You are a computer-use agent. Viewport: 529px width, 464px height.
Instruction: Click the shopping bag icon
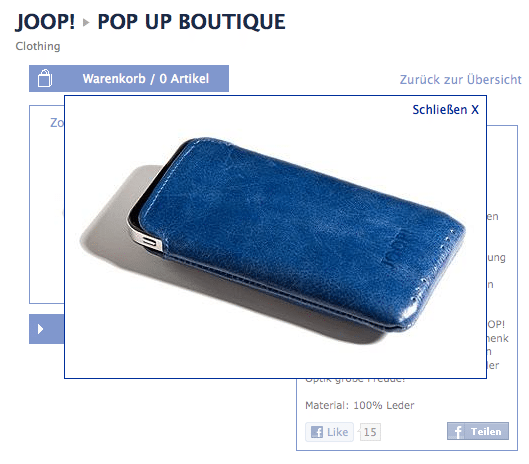click(45, 78)
